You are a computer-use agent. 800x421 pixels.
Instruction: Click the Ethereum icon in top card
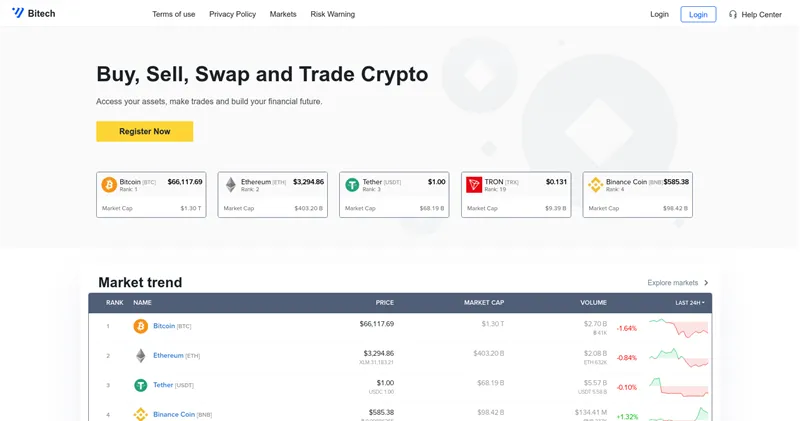point(231,185)
